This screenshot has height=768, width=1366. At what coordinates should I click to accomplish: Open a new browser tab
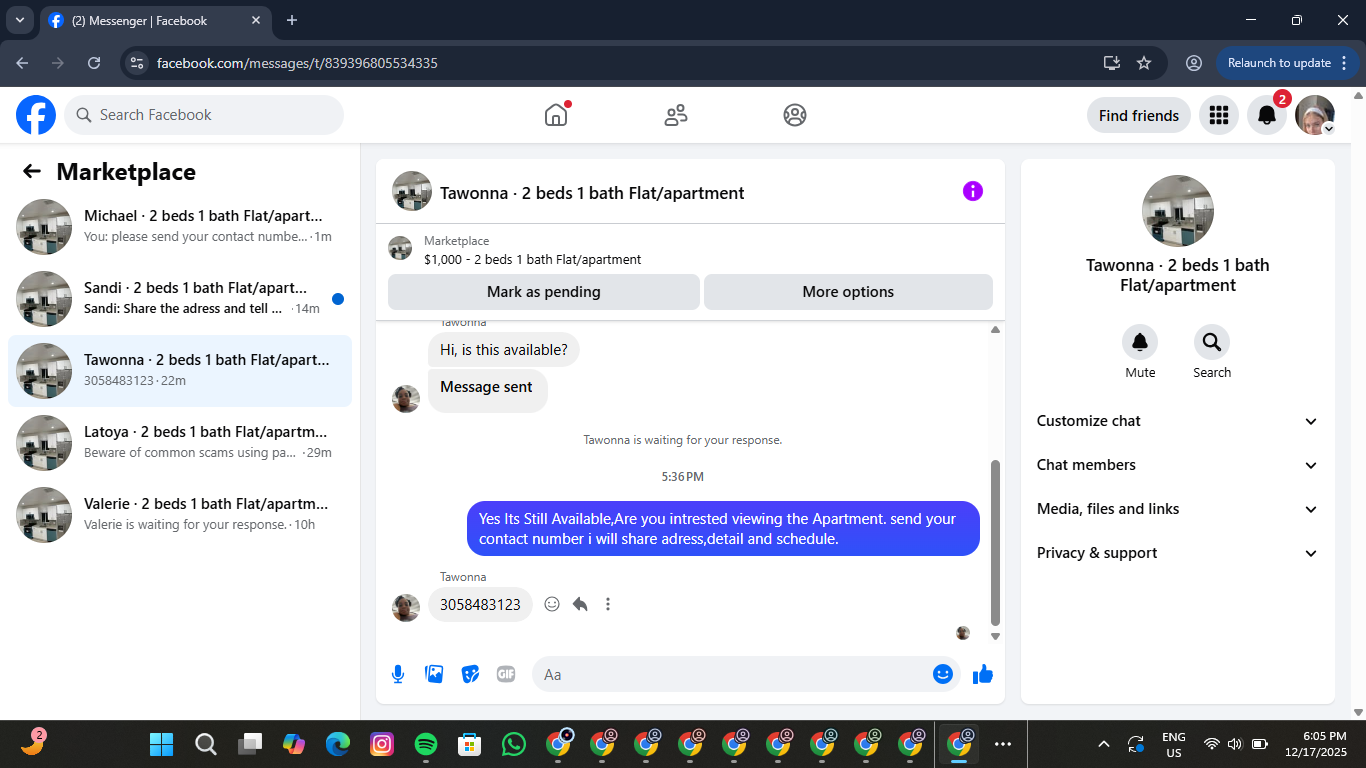coord(292,20)
